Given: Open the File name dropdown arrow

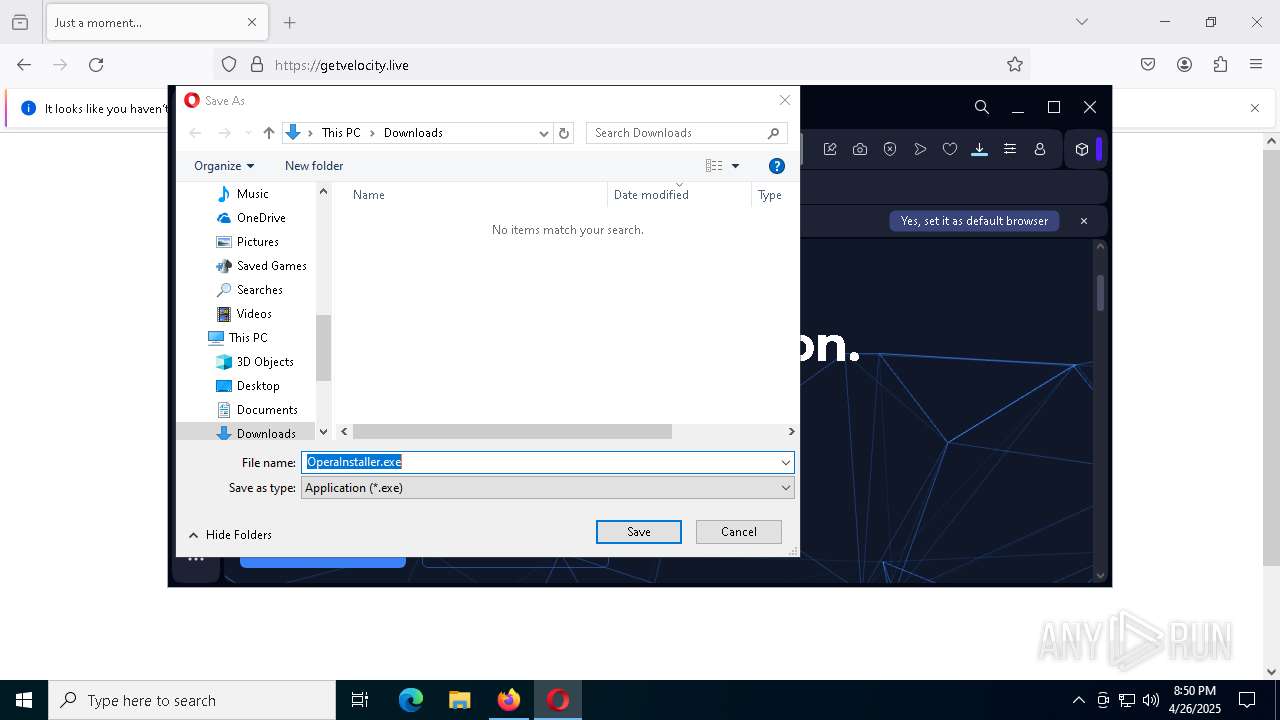Looking at the screenshot, I should (x=786, y=462).
